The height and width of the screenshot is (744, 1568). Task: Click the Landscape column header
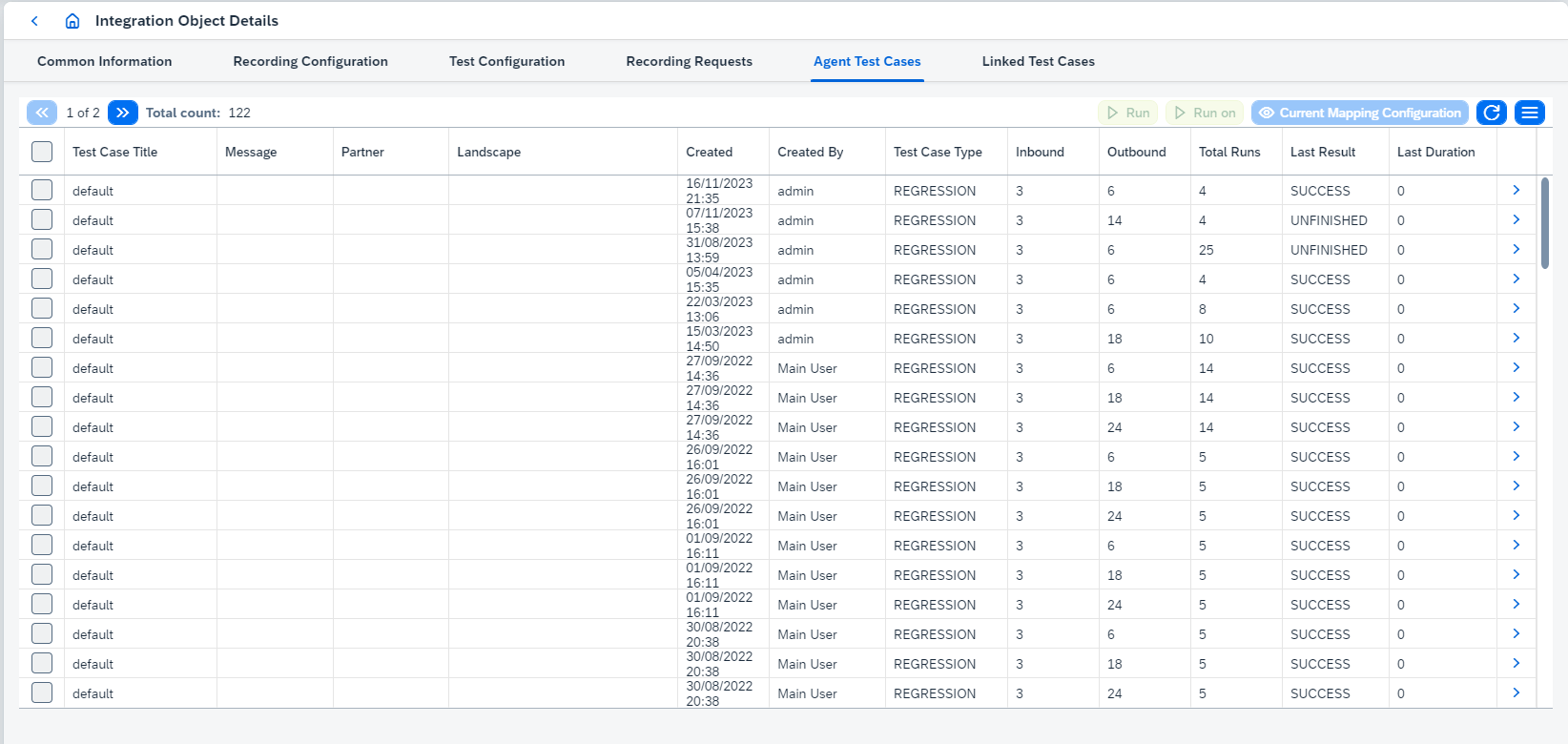point(563,152)
